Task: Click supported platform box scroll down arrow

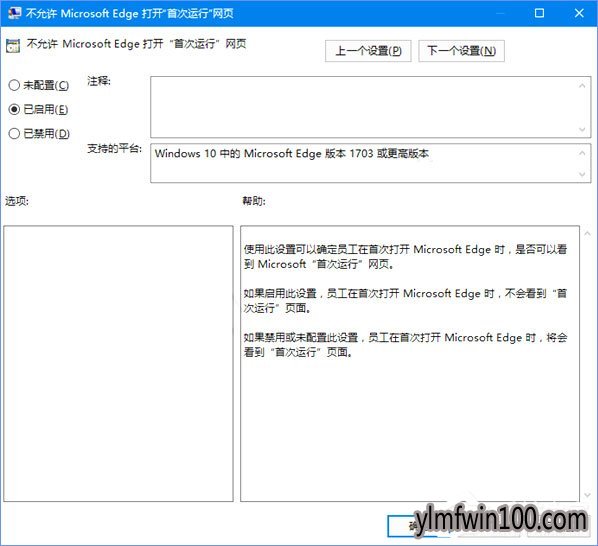Action: coord(582,174)
